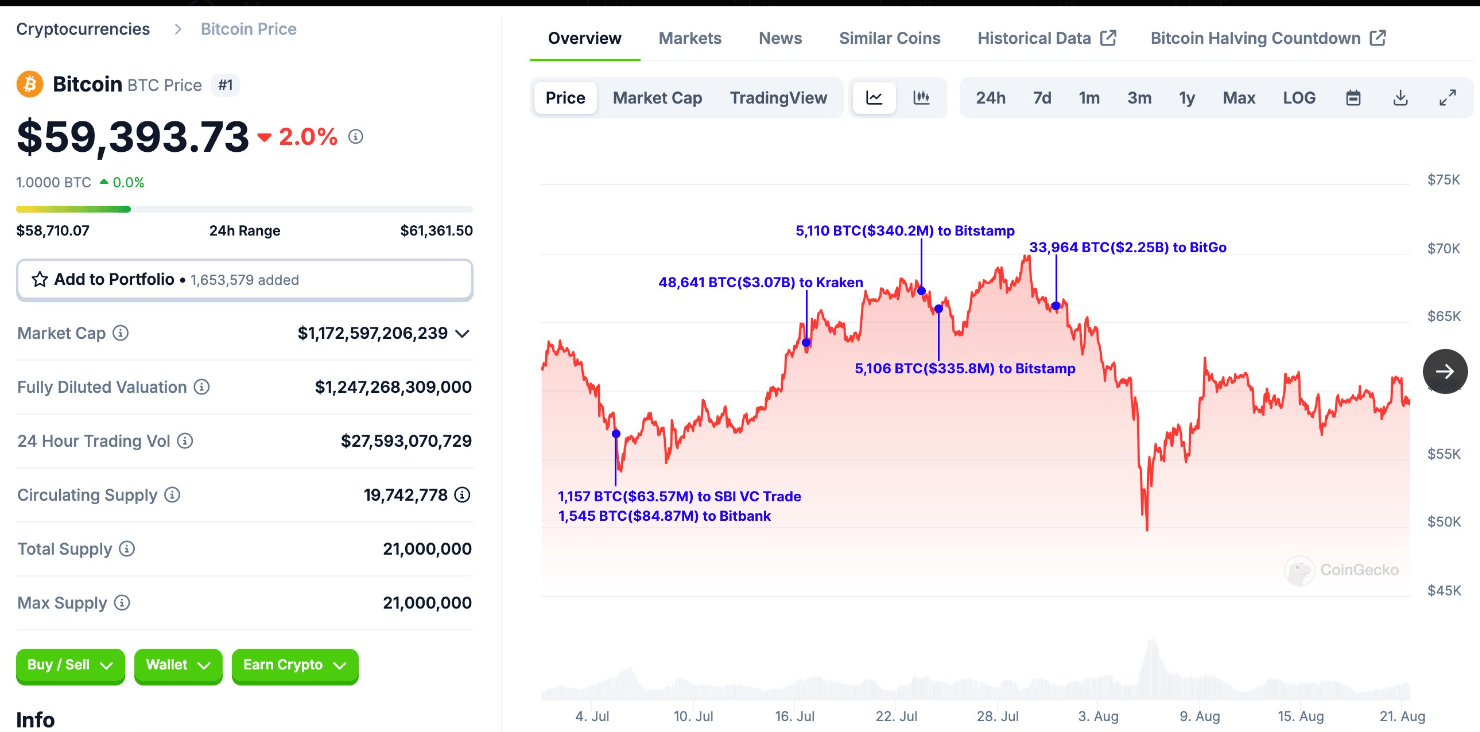Download the chart data icon
The height and width of the screenshot is (732, 1480).
tap(1400, 98)
